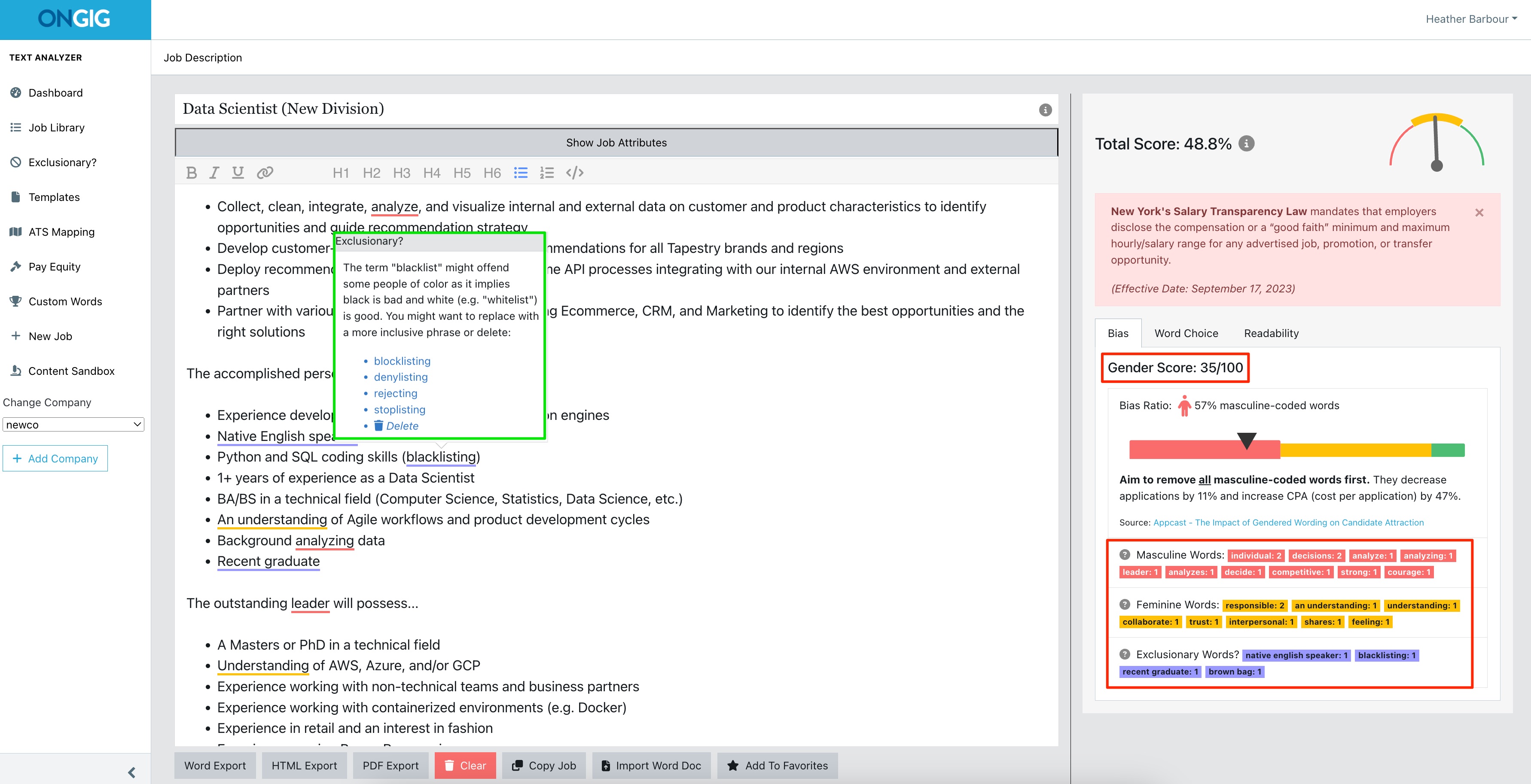Switch to the Word Choice tab
This screenshot has width=1531, height=784.
click(x=1186, y=333)
